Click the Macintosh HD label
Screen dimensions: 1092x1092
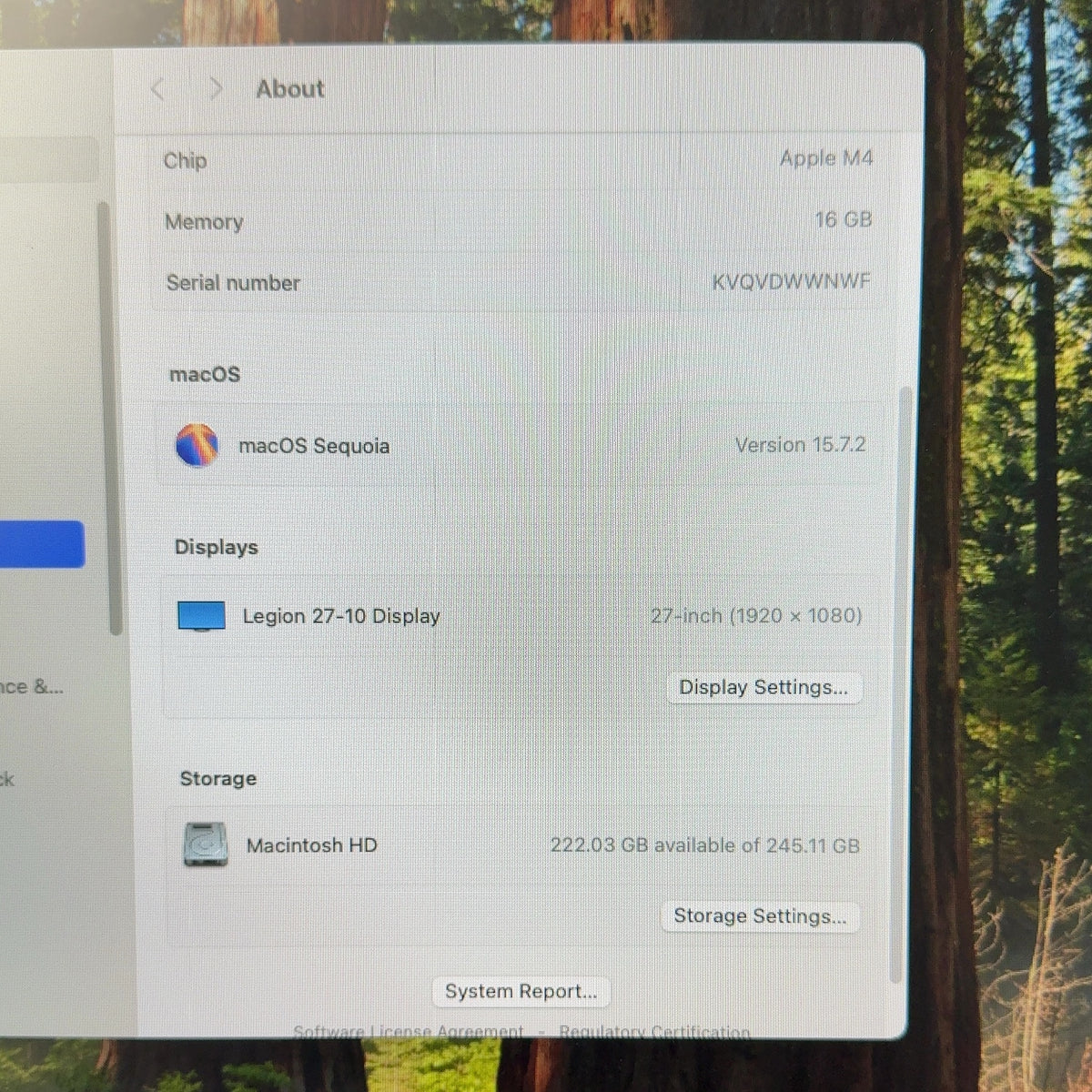(x=311, y=845)
